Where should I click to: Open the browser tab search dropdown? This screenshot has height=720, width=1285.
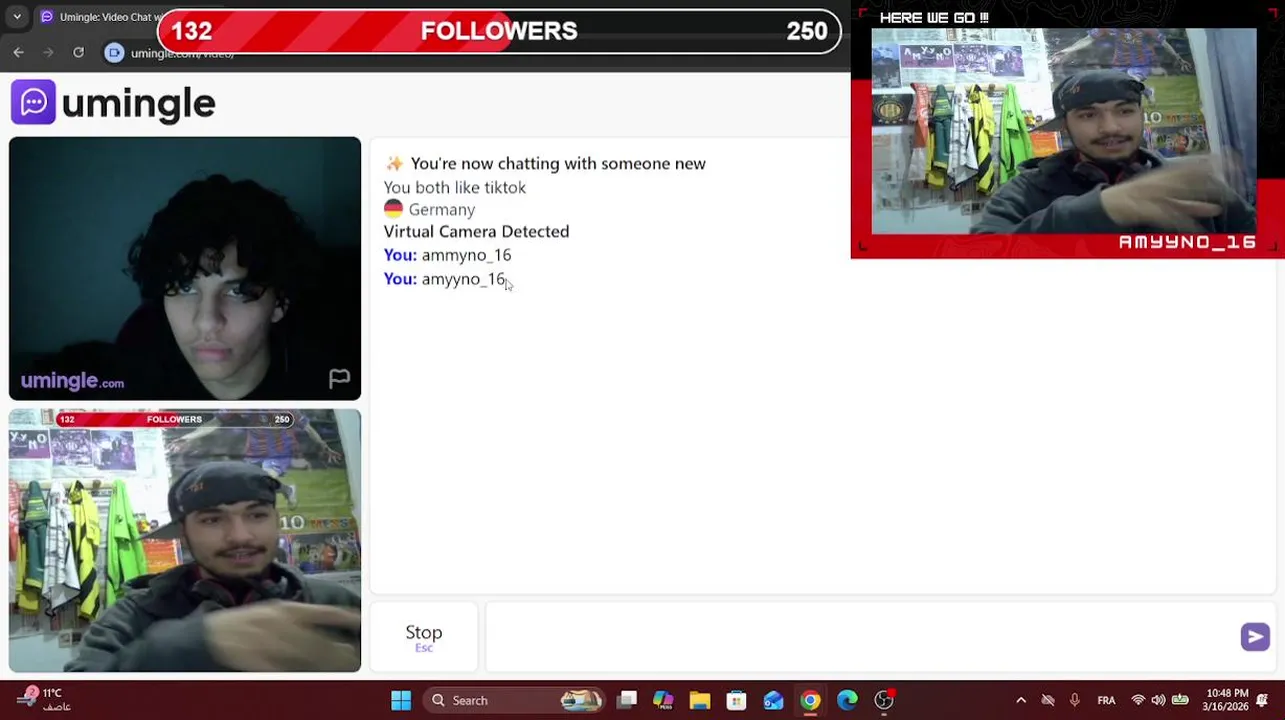coord(17,17)
